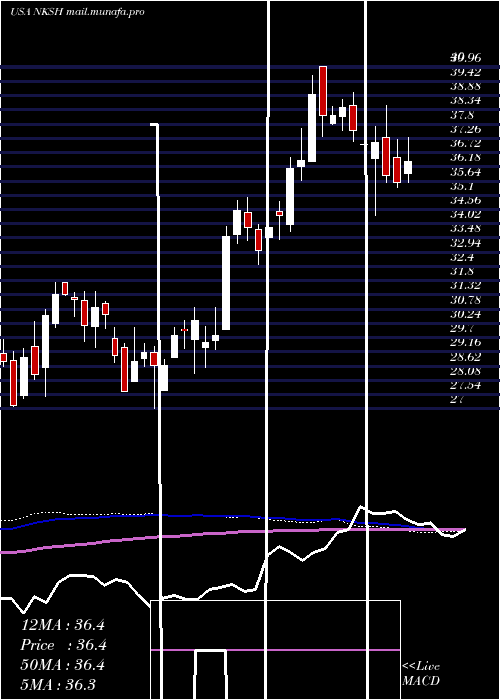Screen dimensions: 500x700
Task: Click the 12MA : 36.4 readout
Action: tap(63, 625)
